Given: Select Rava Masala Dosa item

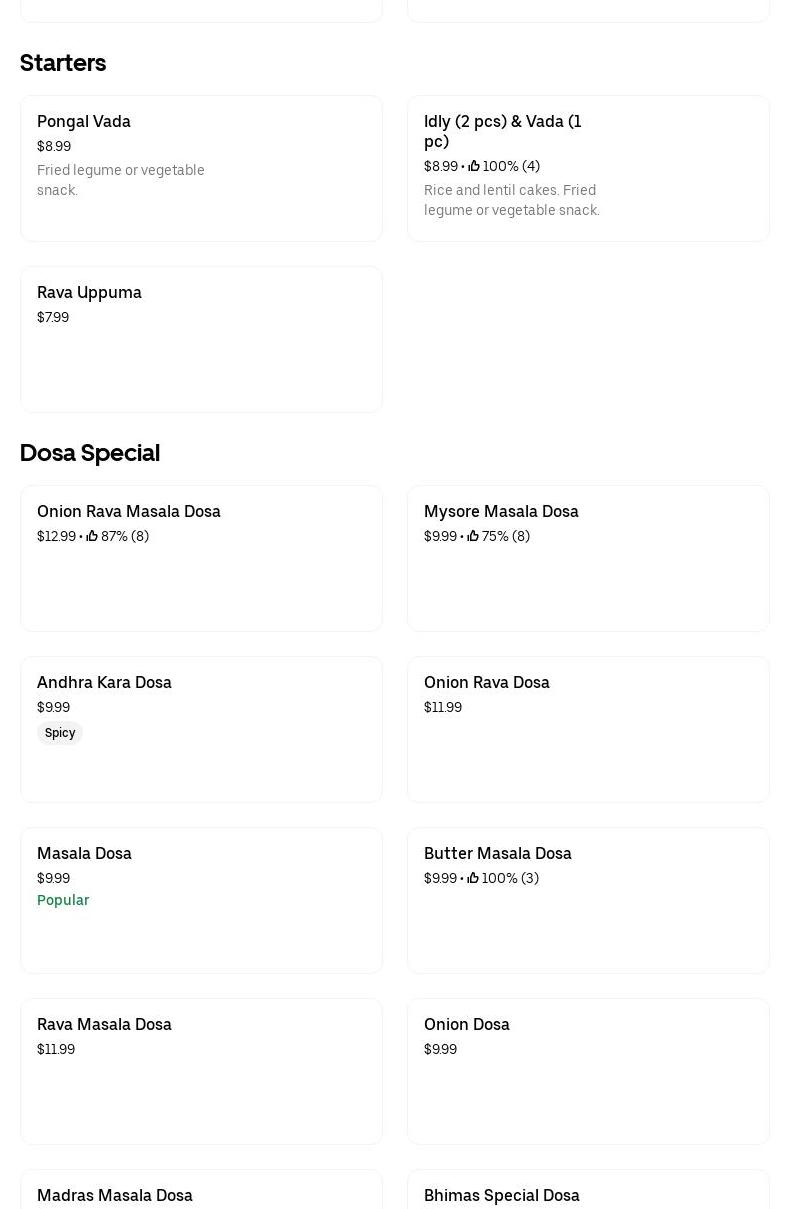Looking at the screenshot, I should point(200,1071).
